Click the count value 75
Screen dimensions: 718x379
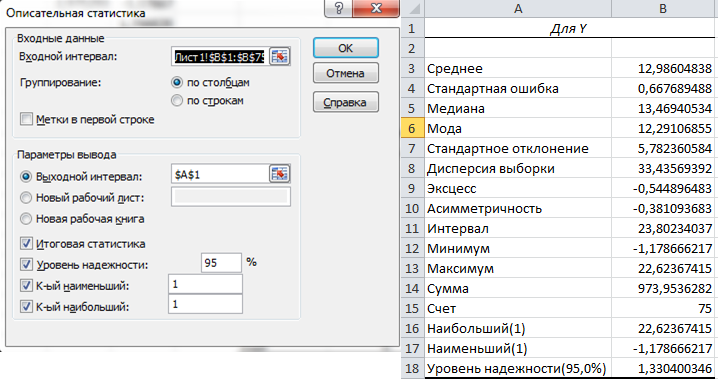[x=664, y=309]
